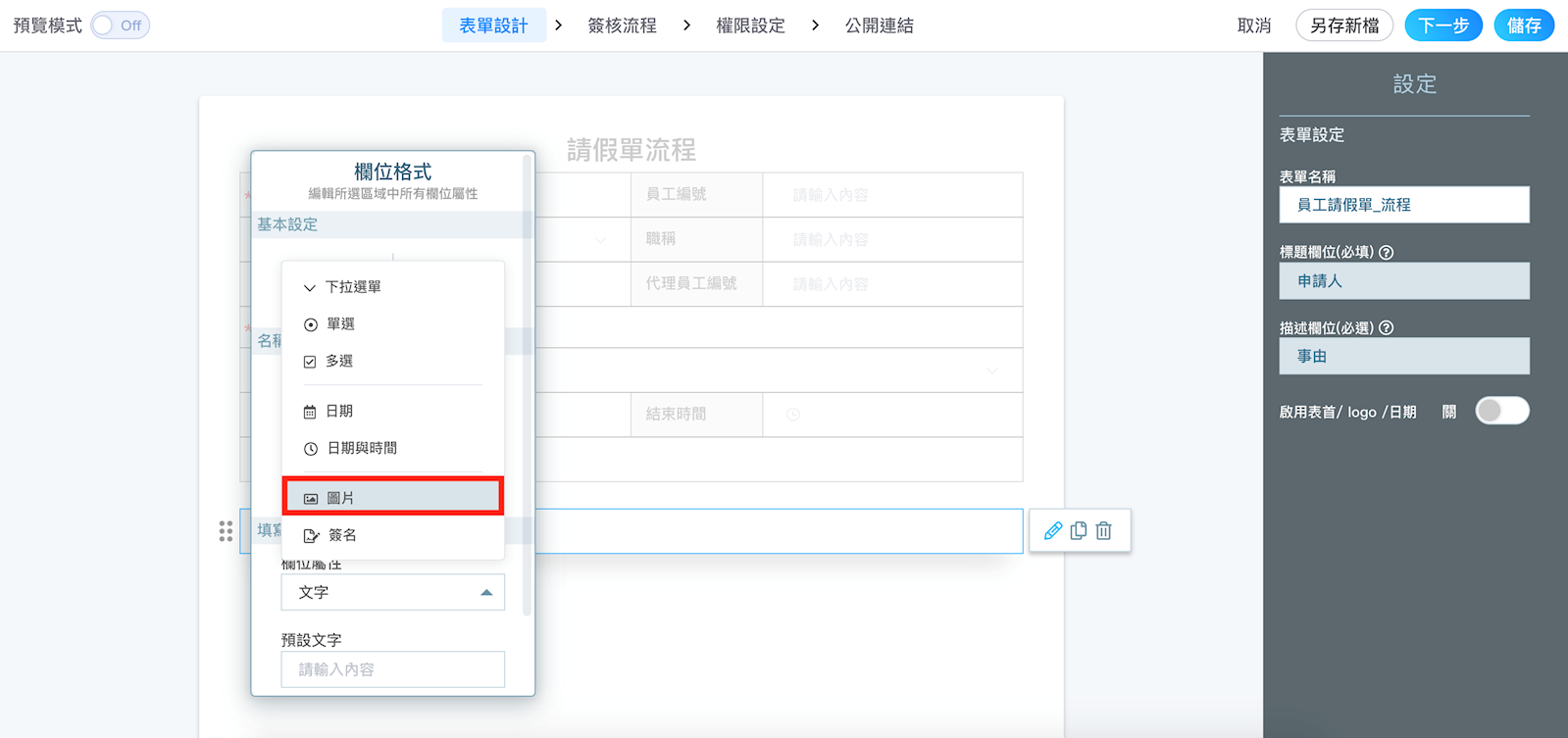Open the 標題欄位 申請人 dropdown

click(x=1403, y=281)
